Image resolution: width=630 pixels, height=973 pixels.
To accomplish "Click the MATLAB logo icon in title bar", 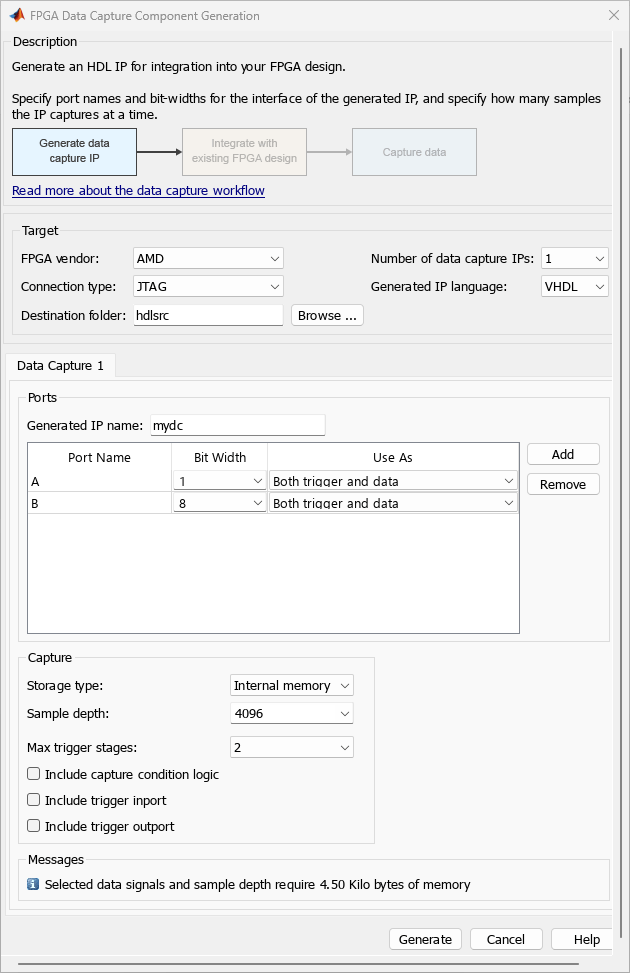I will [x=17, y=16].
